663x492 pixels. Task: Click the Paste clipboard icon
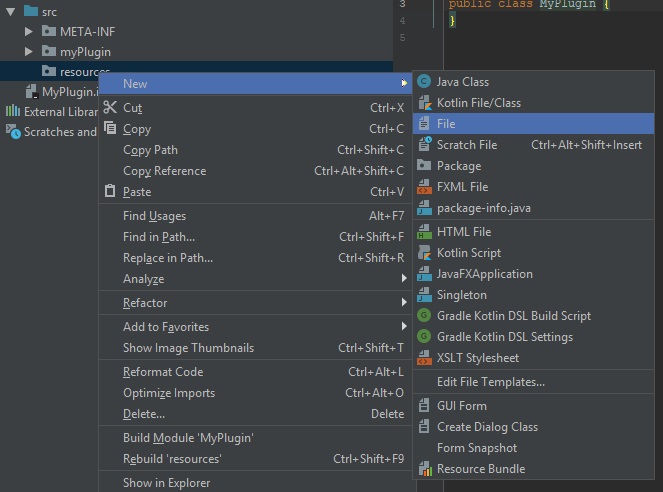point(112,192)
